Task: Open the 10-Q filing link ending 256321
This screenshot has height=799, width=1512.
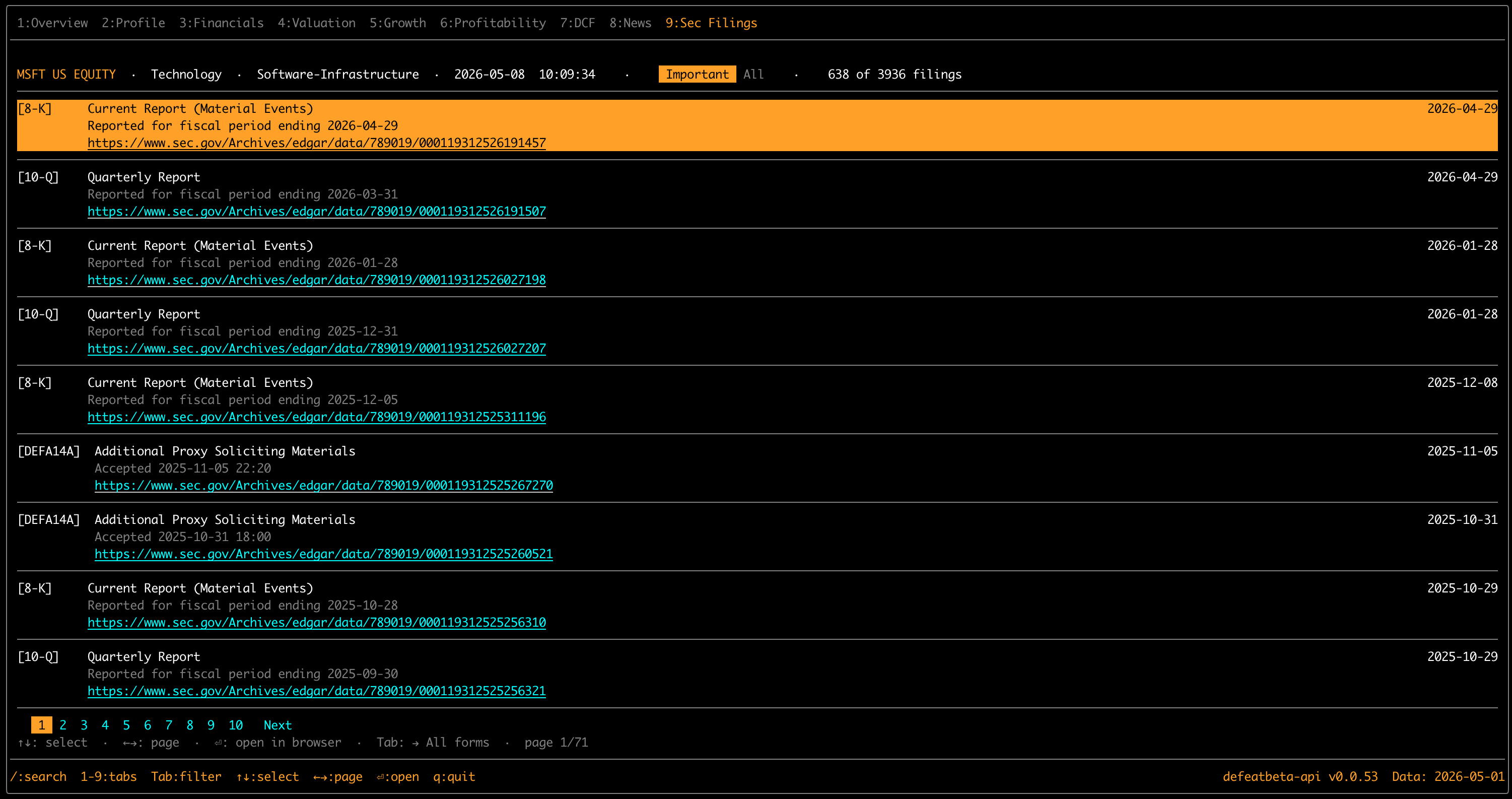Action: point(316,691)
